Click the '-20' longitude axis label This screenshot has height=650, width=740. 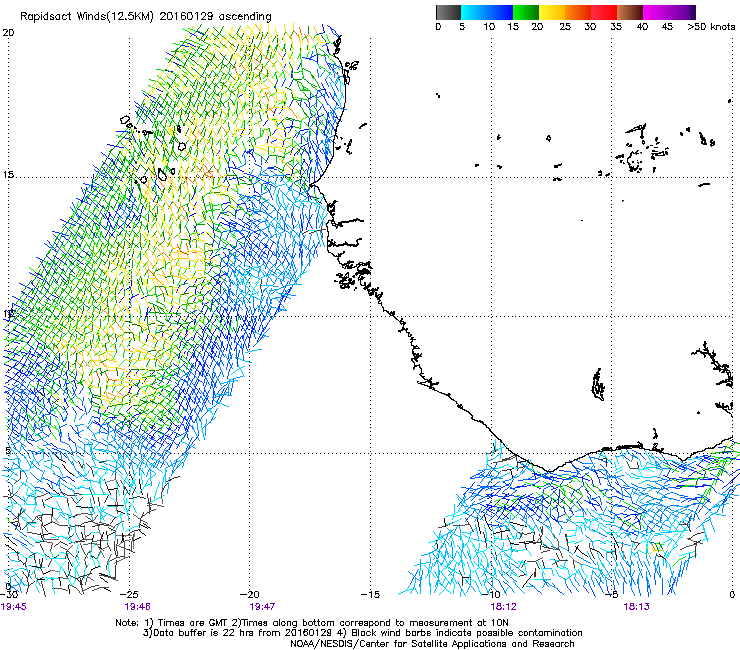250,594
